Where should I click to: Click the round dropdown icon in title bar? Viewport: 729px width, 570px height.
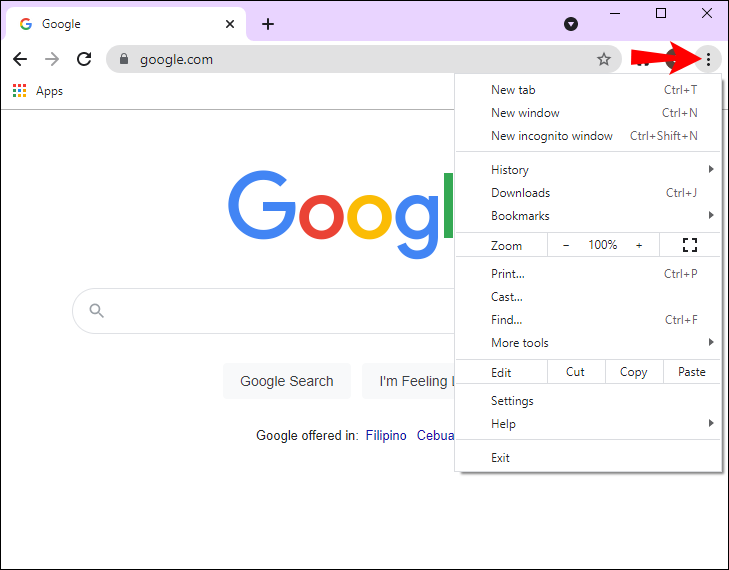click(571, 24)
